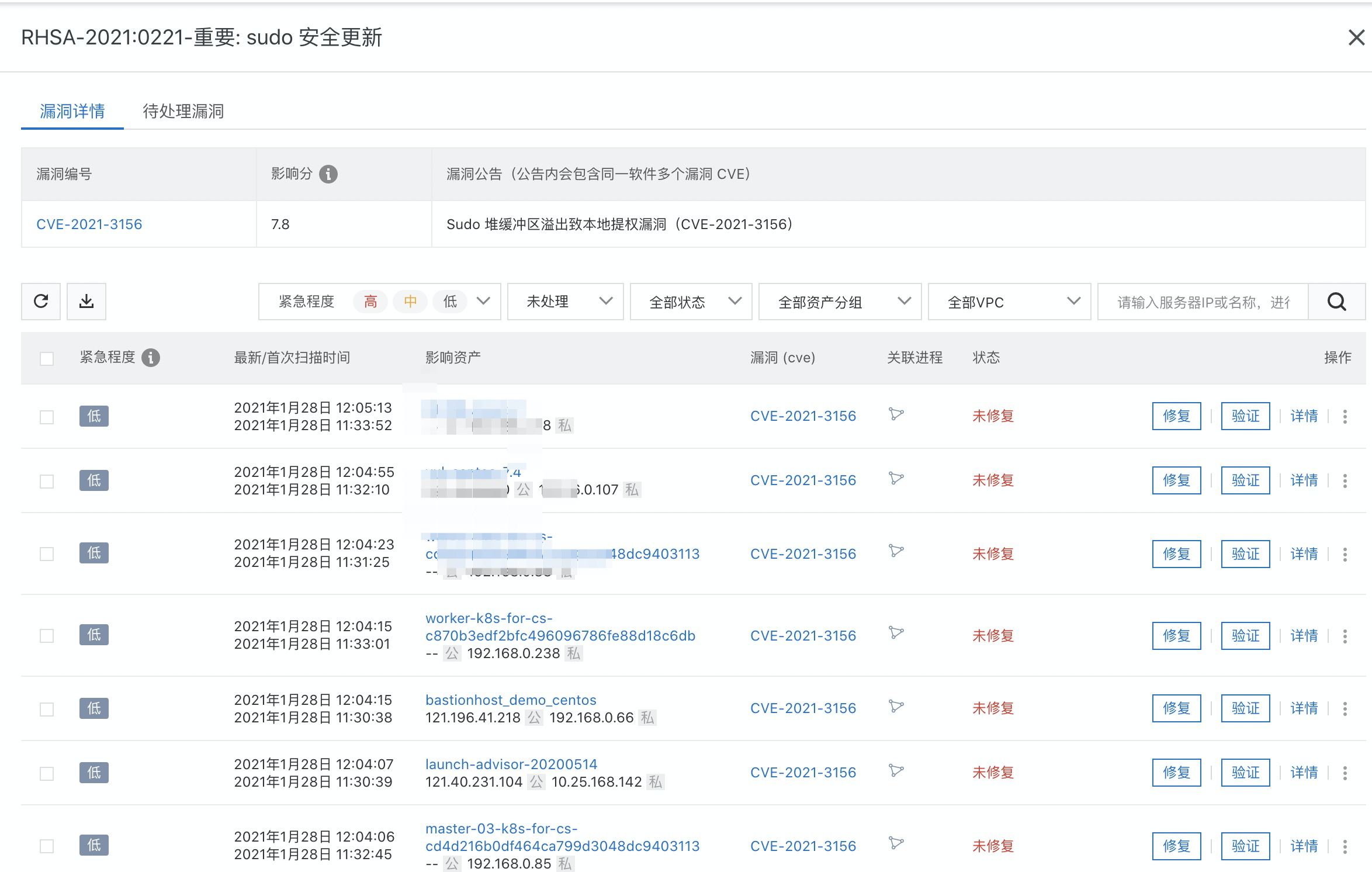This screenshot has height=872, width=1372.
Task: Click the impact score info icon
Action: pos(328,174)
